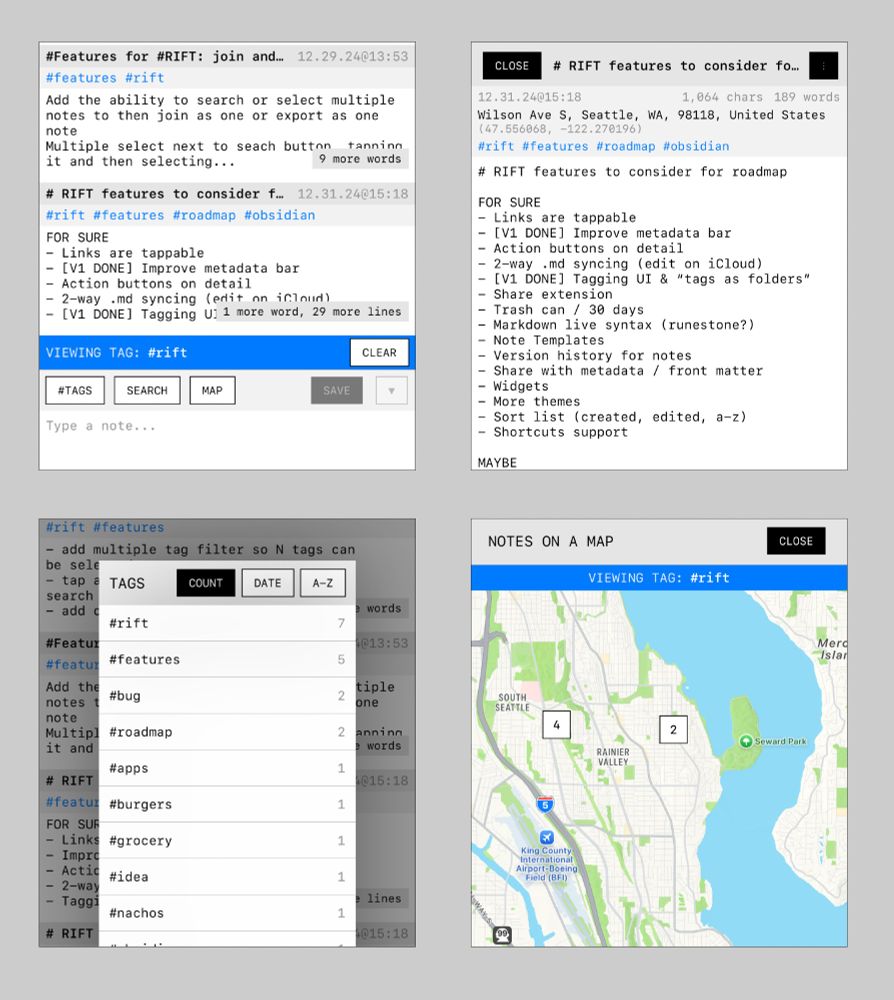Click the 'Markdown live syntax (runestone?)' line

[x=616, y=325]
